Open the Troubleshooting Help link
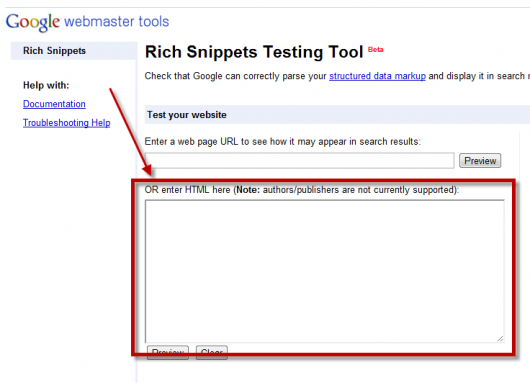The width and height of the screenshot is (530, 383). coord(67,123)
